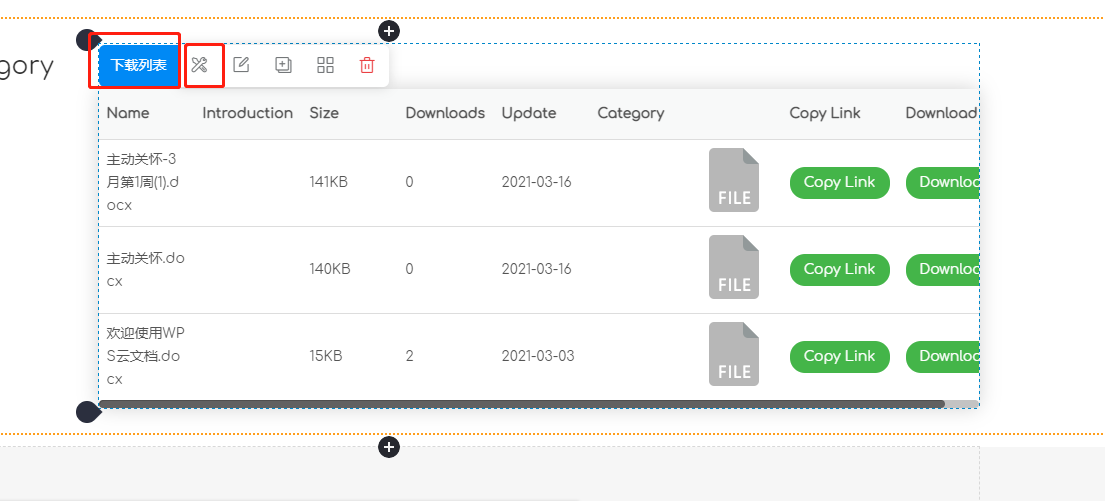Open the four-square grid layout icon

click(325, 66)
